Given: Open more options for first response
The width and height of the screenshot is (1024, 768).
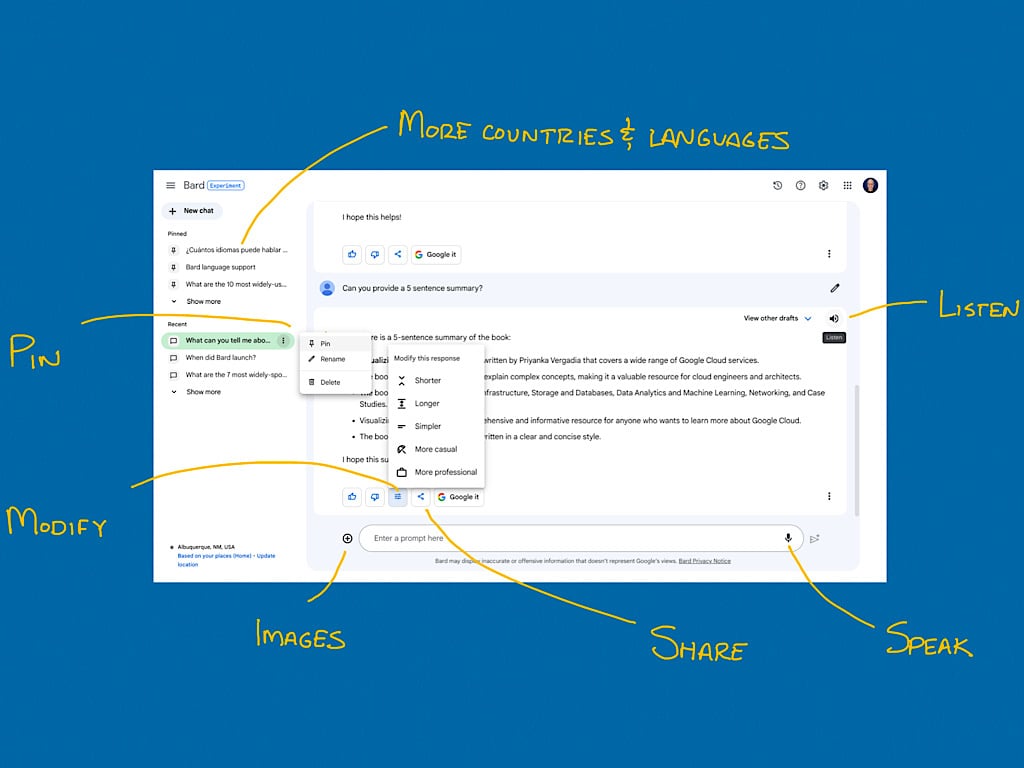Looking at the screenshot, I should coord(829,253).
